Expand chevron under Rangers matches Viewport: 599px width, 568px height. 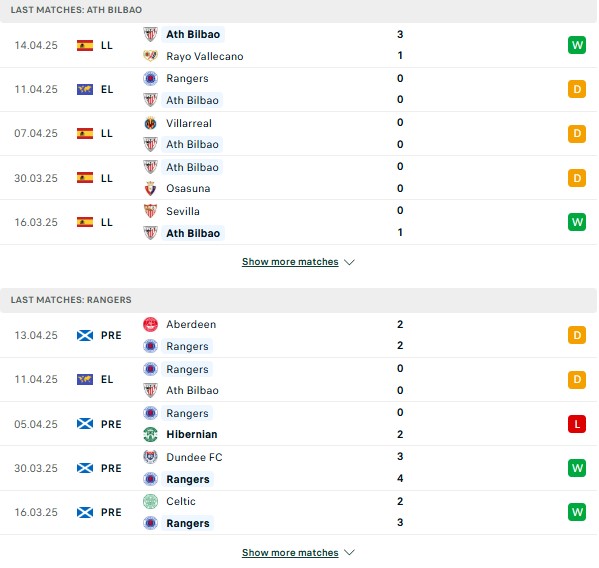(x=349, y=552)
